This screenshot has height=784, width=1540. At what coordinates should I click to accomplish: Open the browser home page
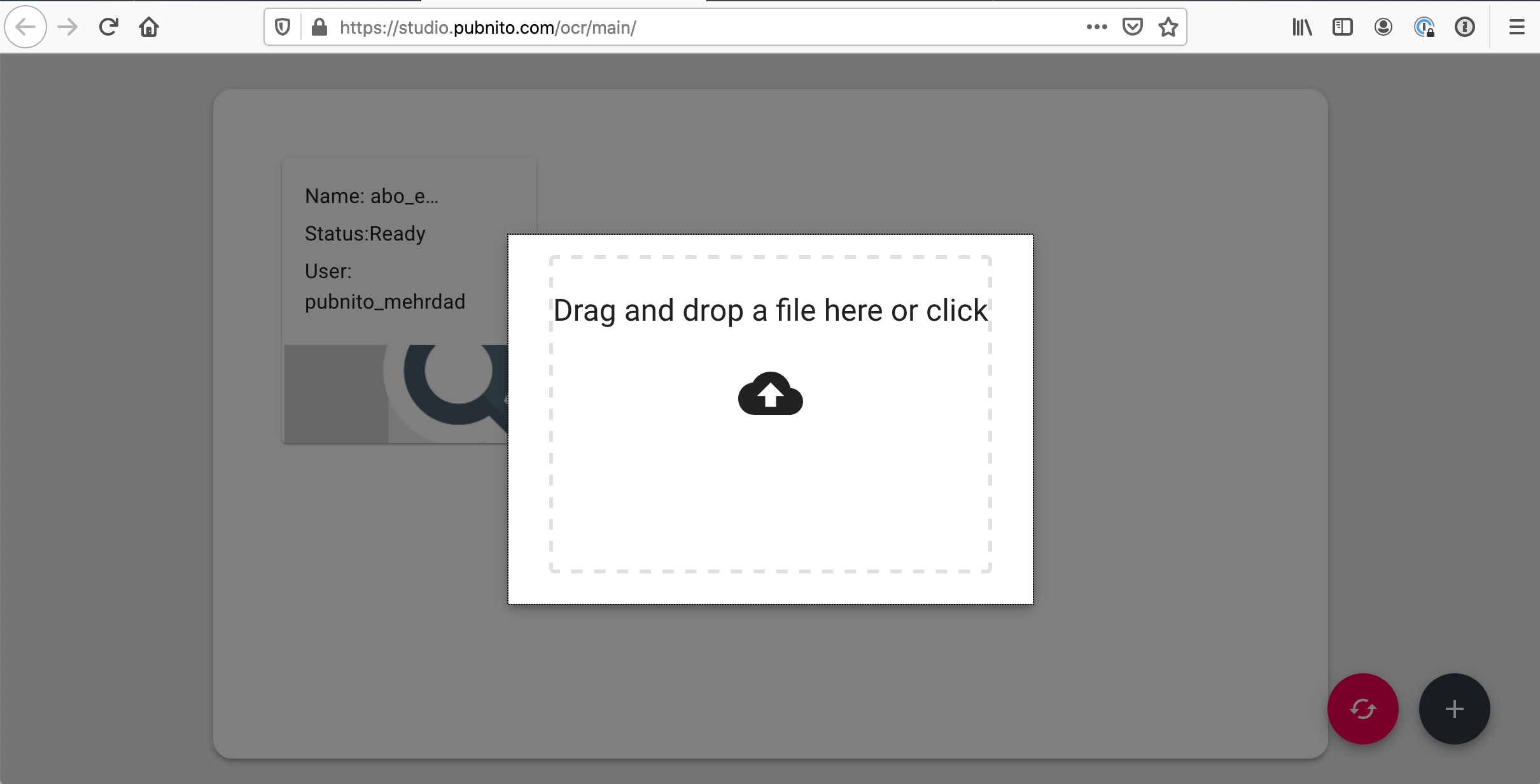[x=149, y=27]
